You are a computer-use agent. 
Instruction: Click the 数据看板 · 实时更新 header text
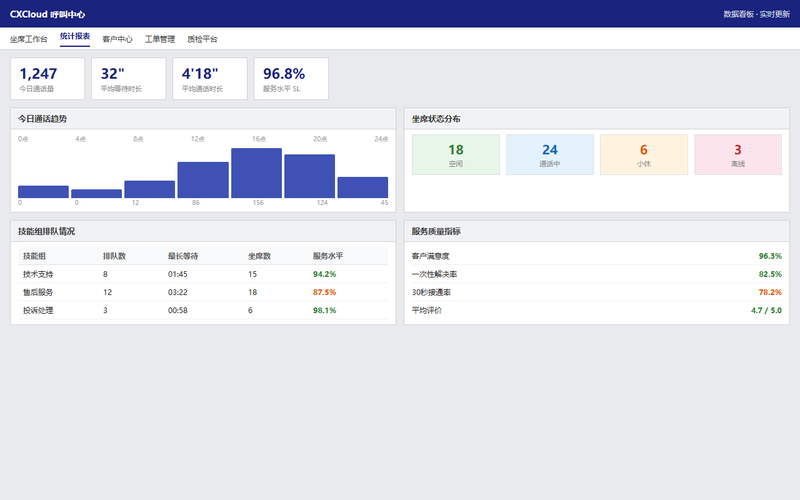(x=757, y=14)
